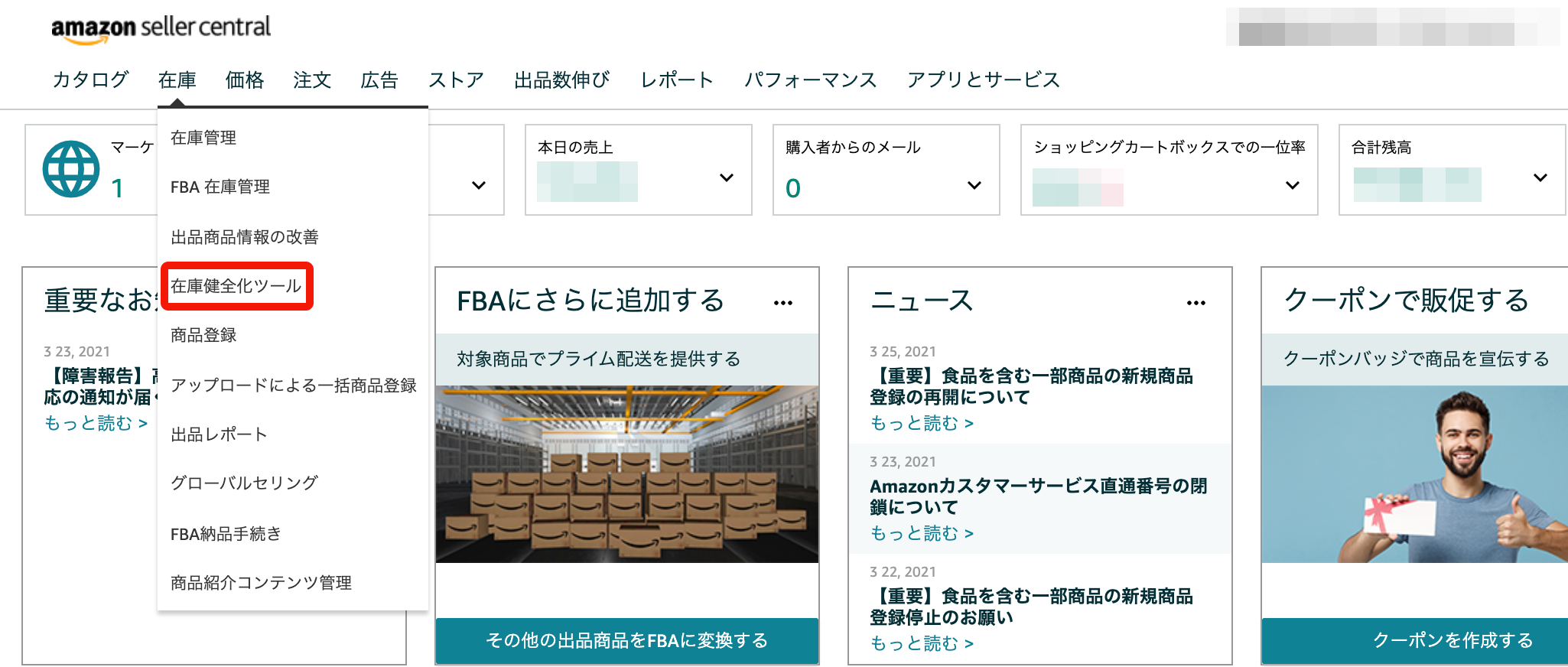
Task: Click その他の出品商品をFBAに変換する button
Action: pyautogui.click(x=627, y=640)
